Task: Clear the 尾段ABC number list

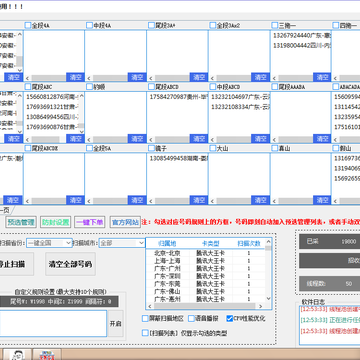Action: 75,139
